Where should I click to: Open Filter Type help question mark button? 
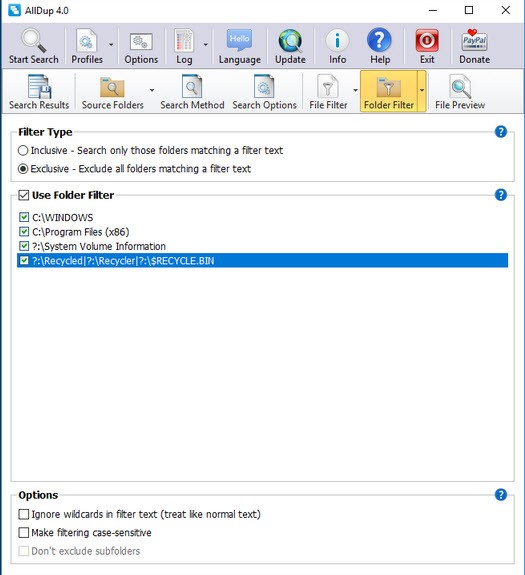[500, 131]
